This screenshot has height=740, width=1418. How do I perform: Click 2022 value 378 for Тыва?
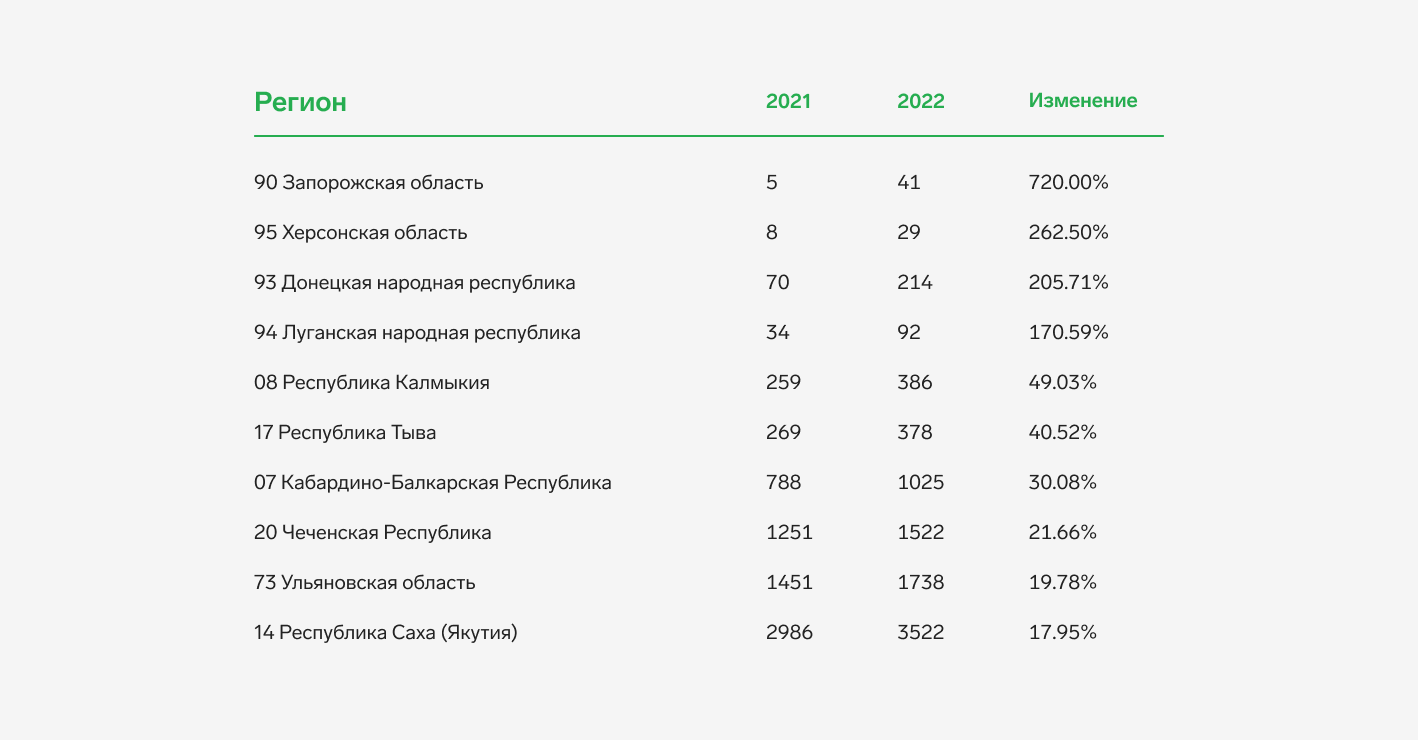(x=915, y=433)
